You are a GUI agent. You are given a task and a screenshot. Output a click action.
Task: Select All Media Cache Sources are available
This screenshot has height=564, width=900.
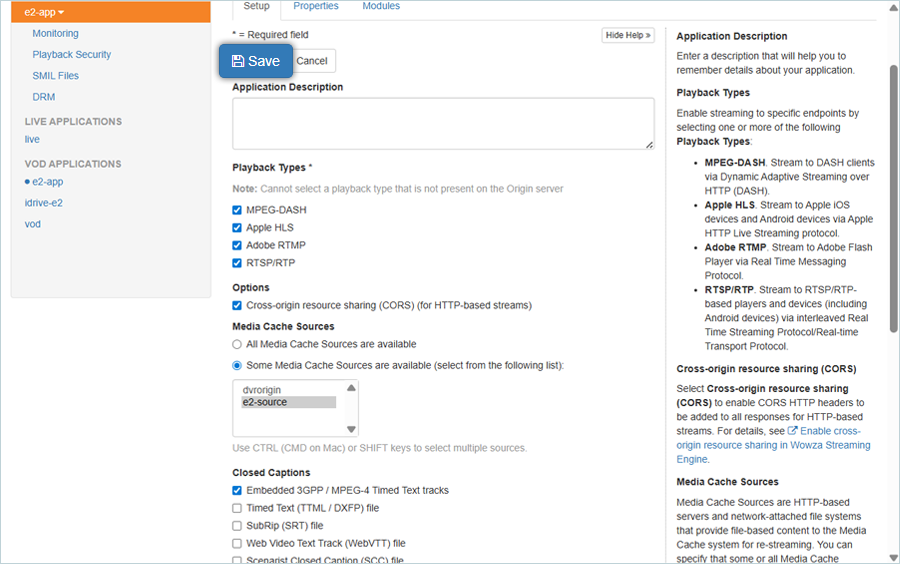point(237,344)
